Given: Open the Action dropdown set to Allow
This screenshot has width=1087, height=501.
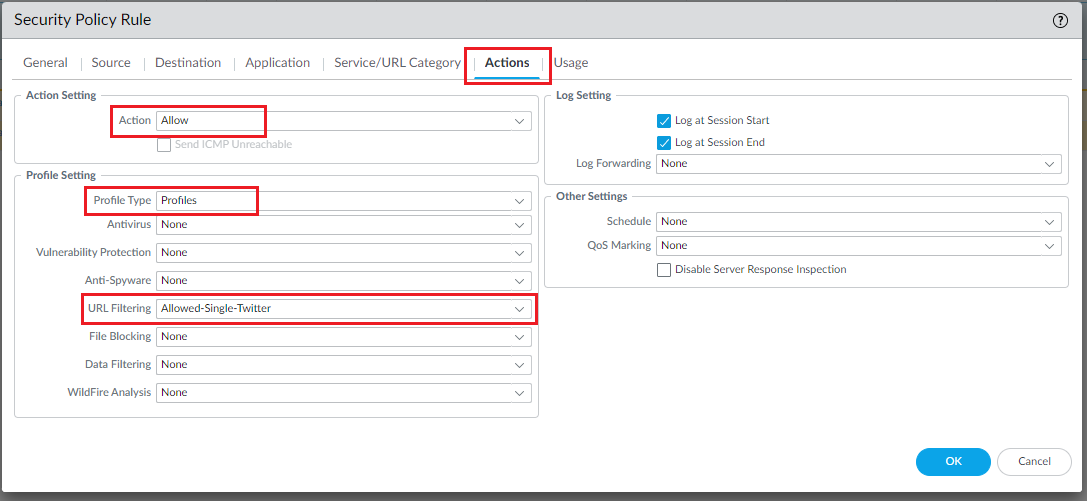Looking at the screenshot, I should (x=343, y=120).
